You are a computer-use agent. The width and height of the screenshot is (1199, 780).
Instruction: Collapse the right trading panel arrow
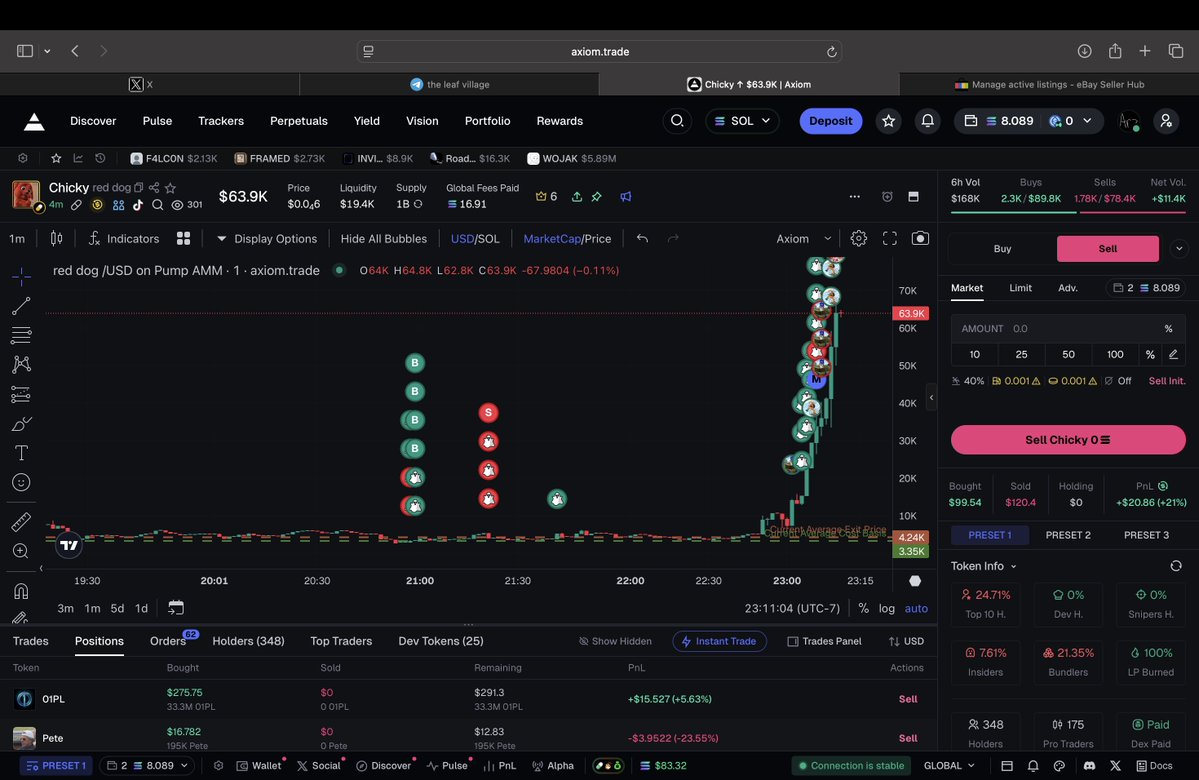click(x=931, y=397)
